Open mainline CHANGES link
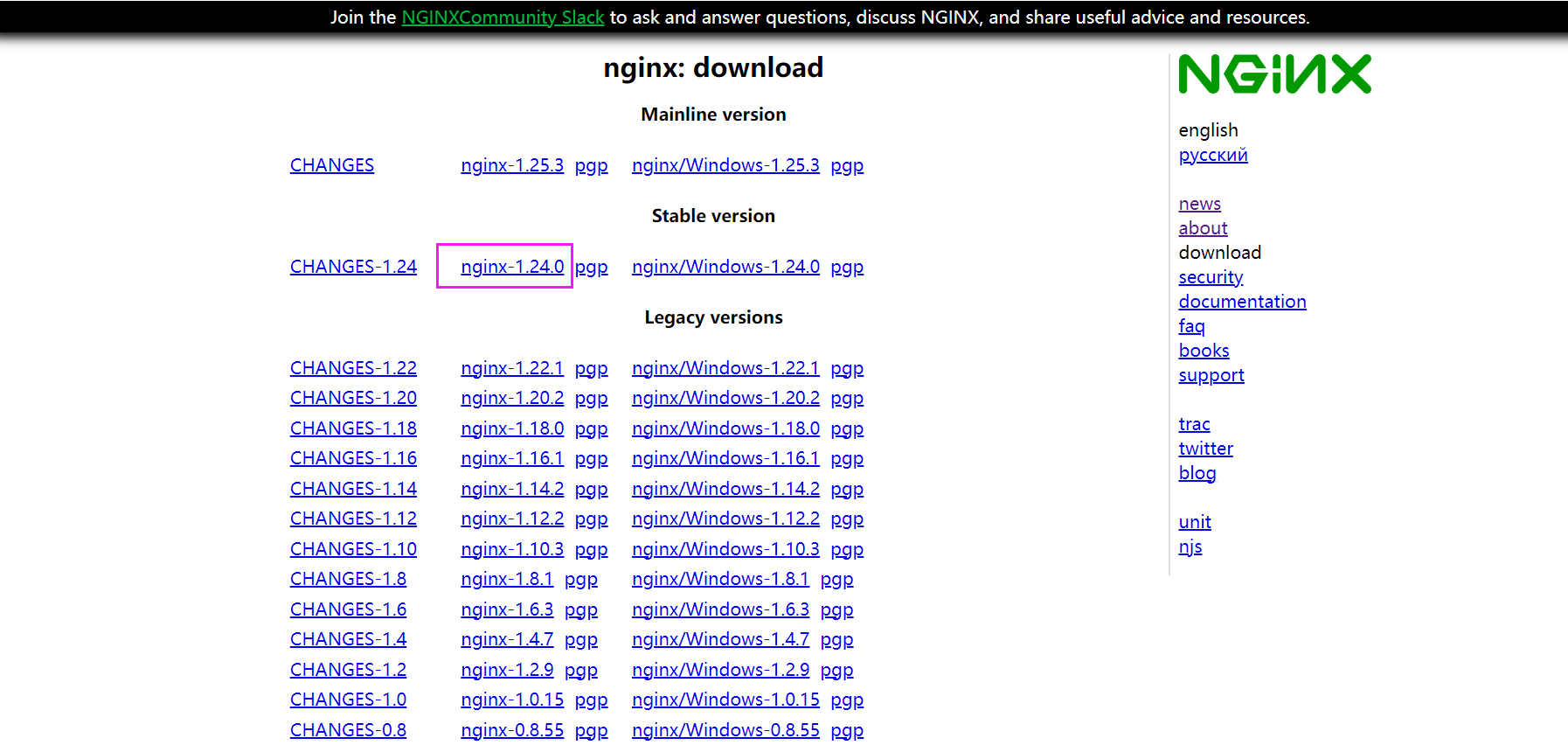This screenshot has width=1568, height=745. tap(332, 165)
